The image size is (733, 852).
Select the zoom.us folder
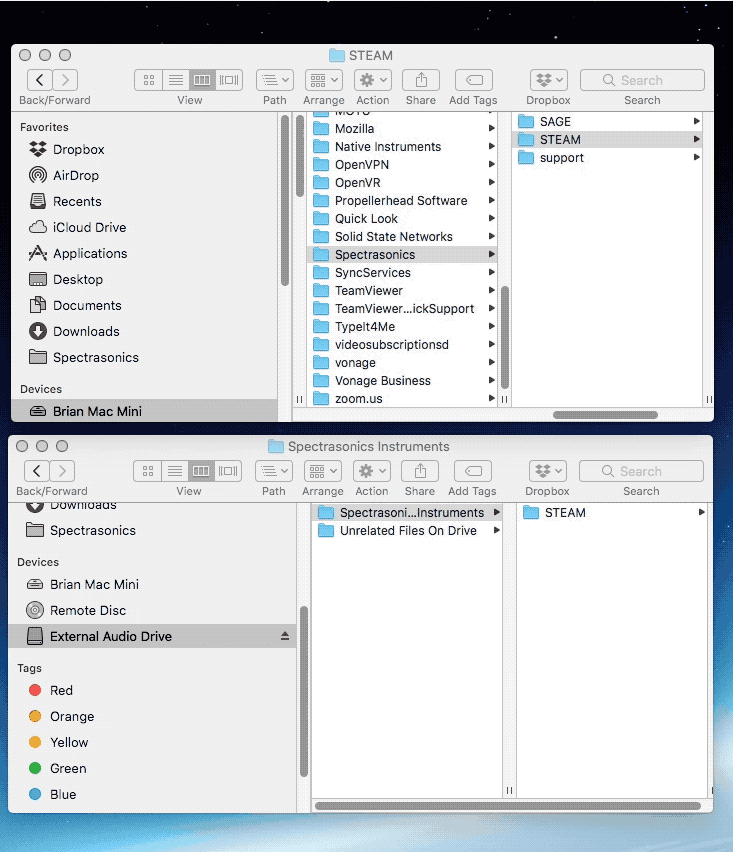coord(403,398)
